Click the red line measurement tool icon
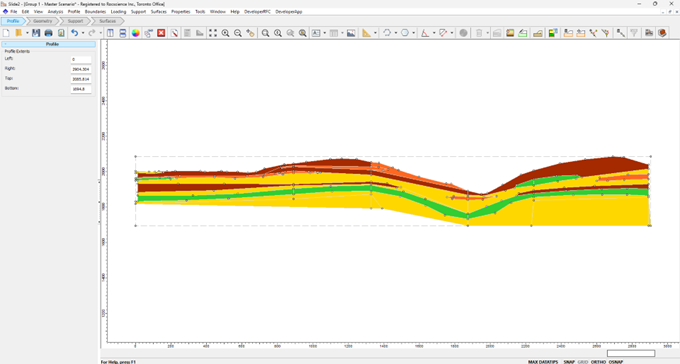Image resolution: width=680 pixels, height=364 pixels. pos(443,33)
